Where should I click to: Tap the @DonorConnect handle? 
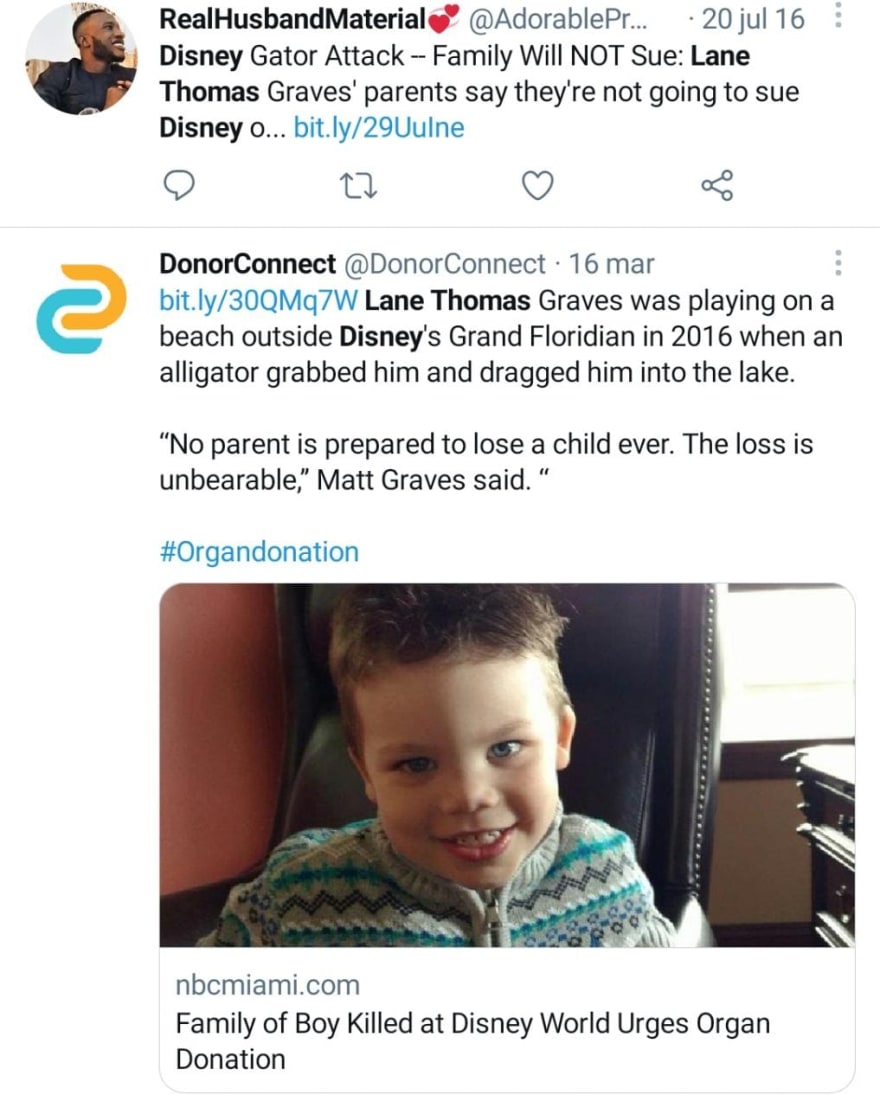point(444,264)
